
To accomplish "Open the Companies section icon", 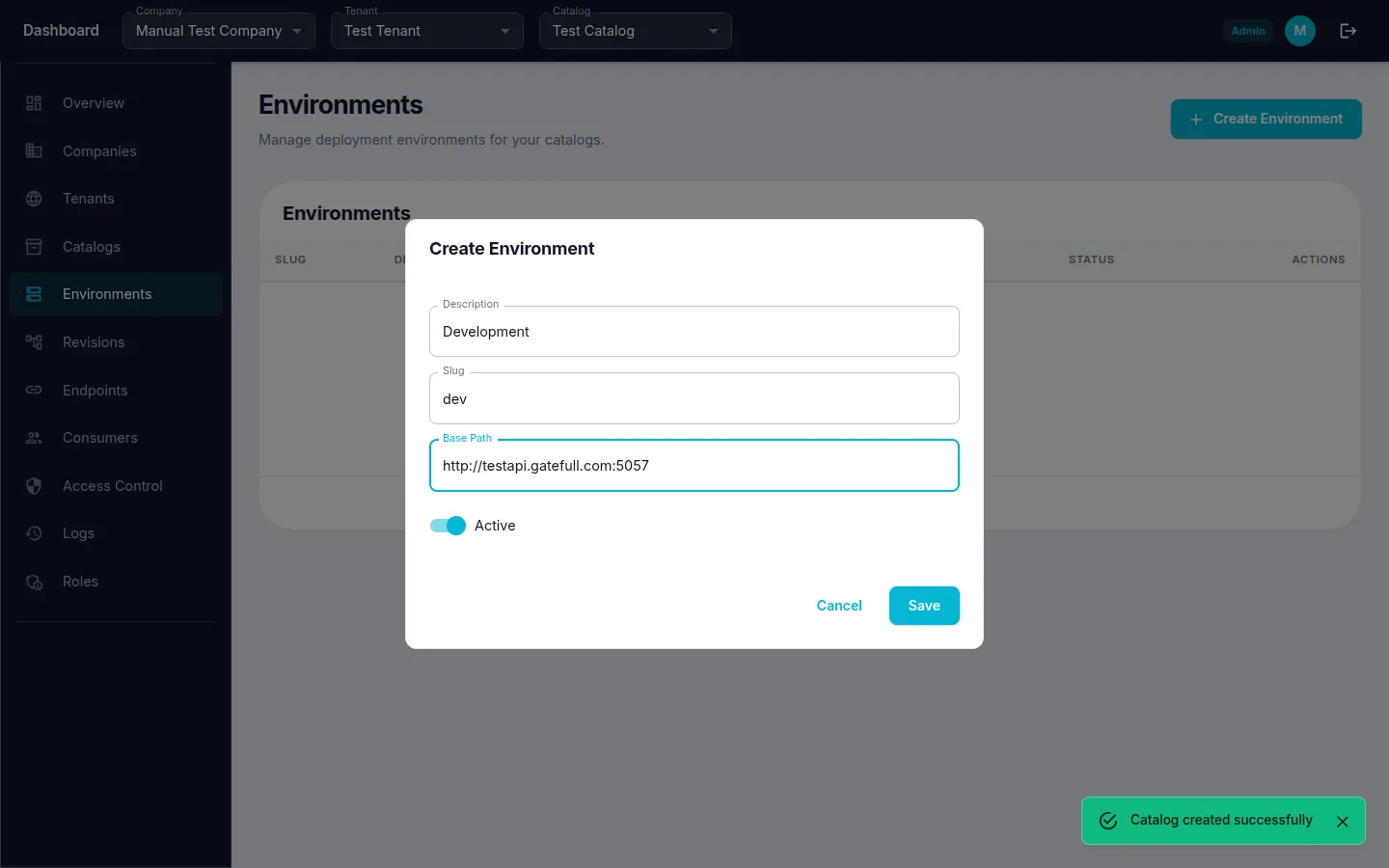I will (34, 150).
